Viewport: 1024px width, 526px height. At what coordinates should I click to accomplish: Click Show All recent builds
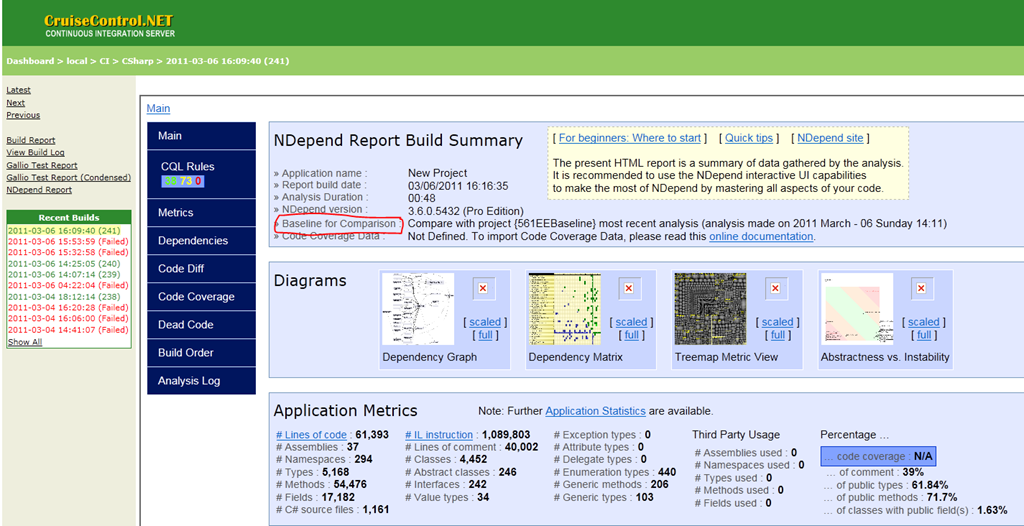[x=25, y=342]
